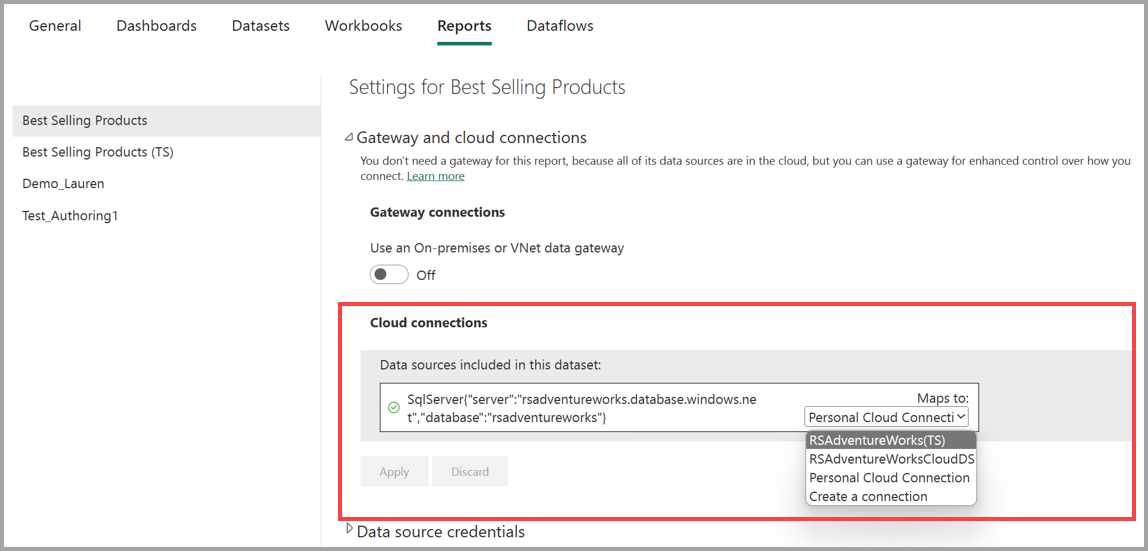Screen dimensions: 1148x551
Task: Click the Discard button
Action: click(470, 472)
